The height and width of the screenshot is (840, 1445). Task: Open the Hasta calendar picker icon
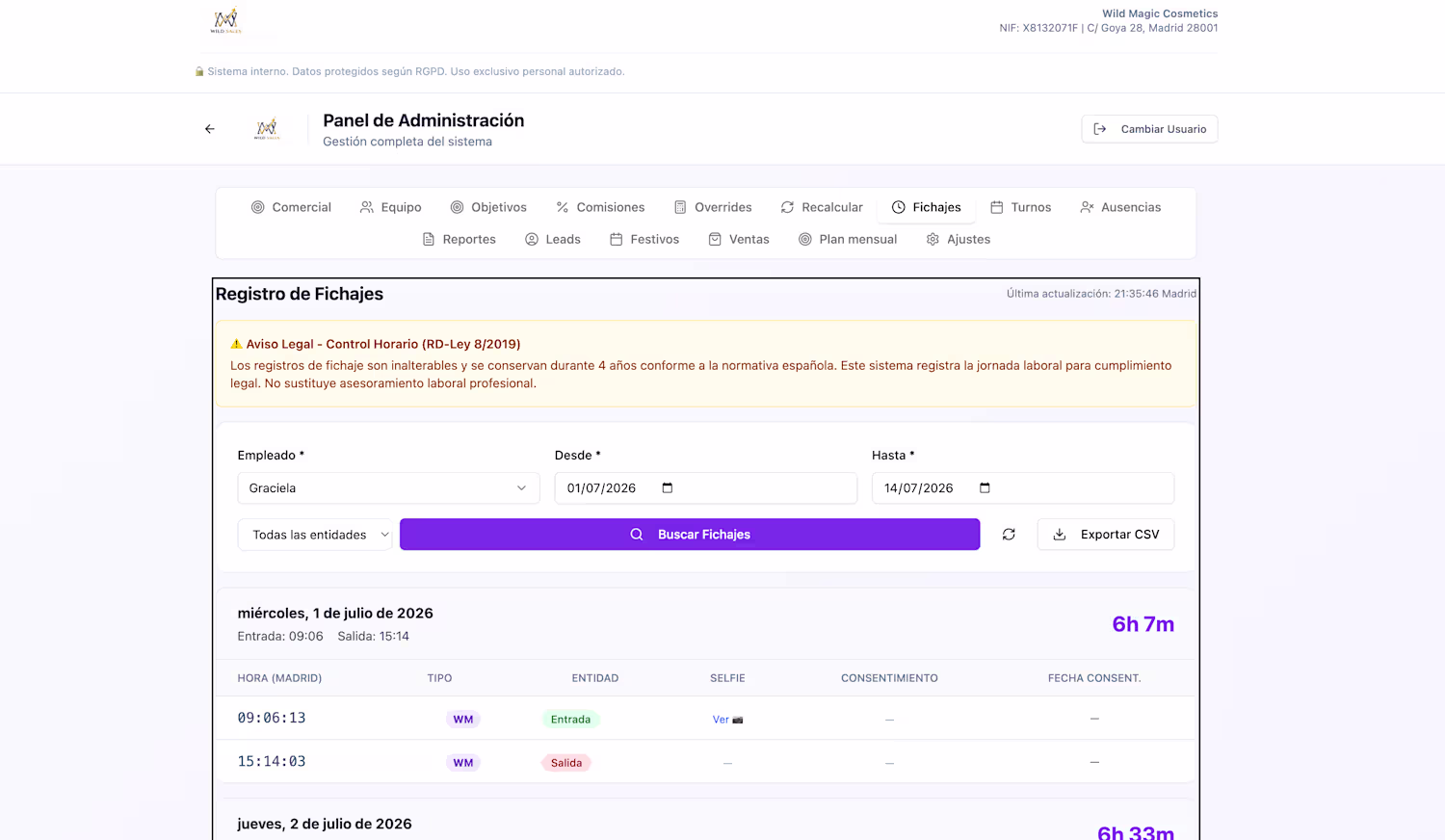(985, 487)
